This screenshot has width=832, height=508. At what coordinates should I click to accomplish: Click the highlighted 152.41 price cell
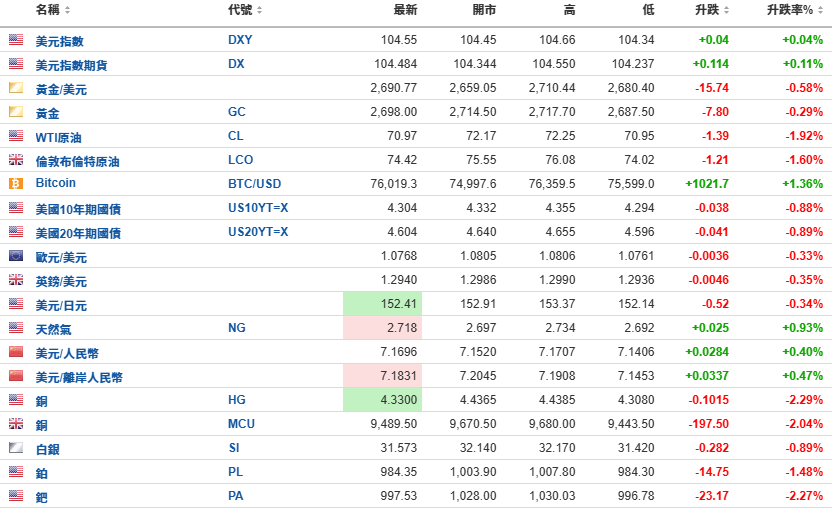(x=383, y=304)
